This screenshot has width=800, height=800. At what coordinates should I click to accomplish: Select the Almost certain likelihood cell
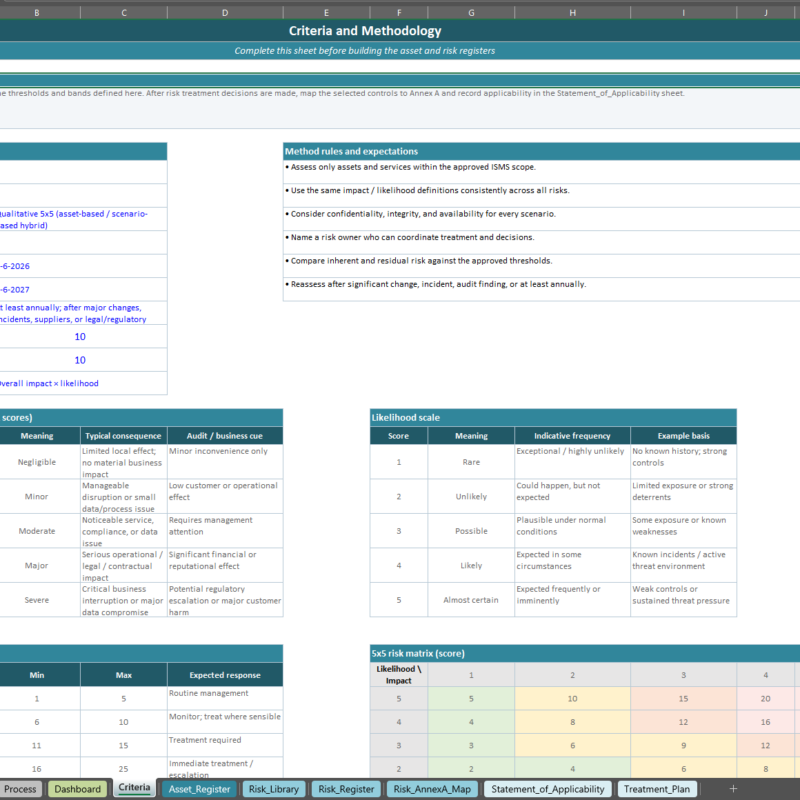pyautogui.click(x=471, y=601)
